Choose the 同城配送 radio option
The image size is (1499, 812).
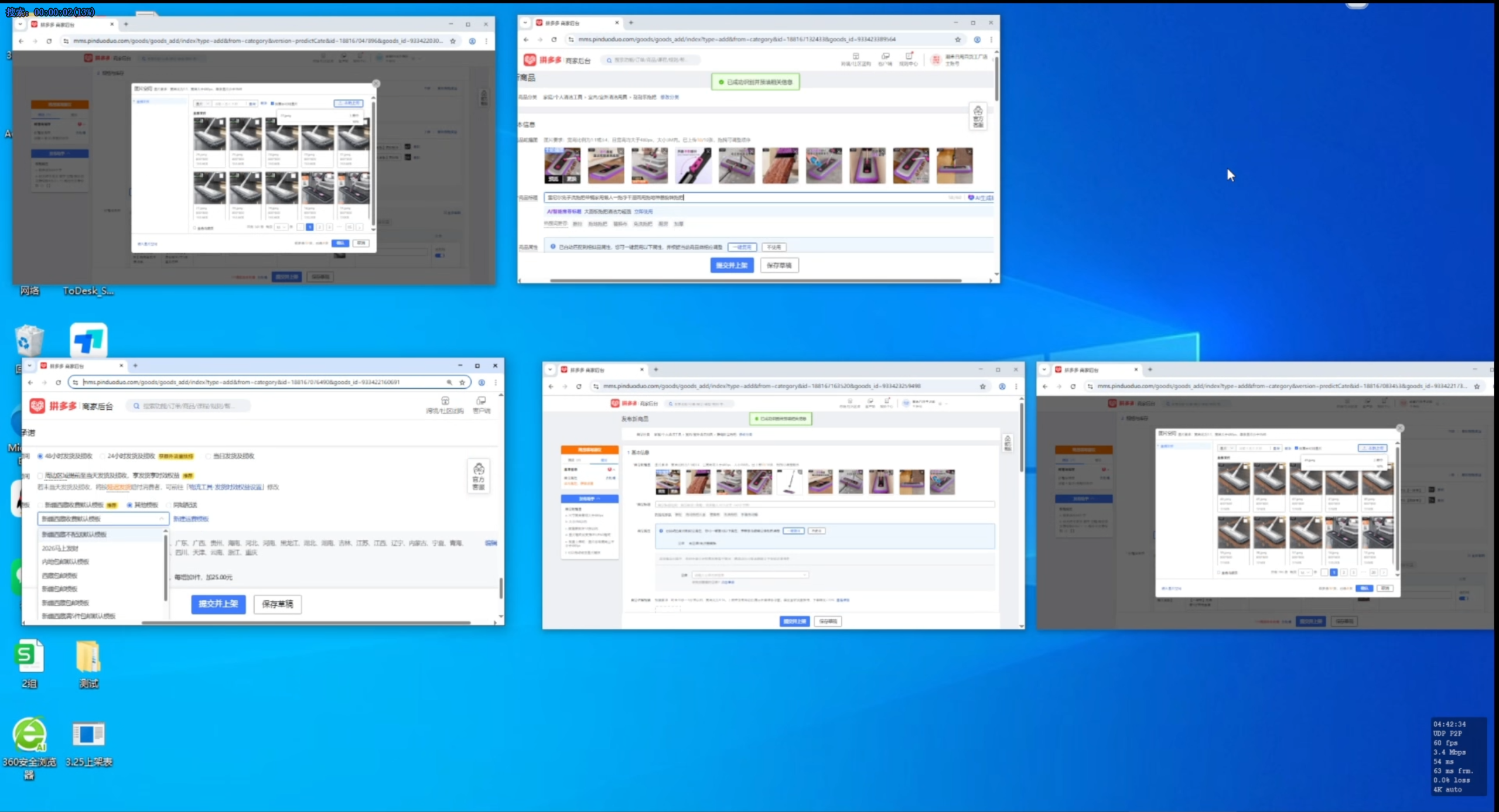(169, 505)
